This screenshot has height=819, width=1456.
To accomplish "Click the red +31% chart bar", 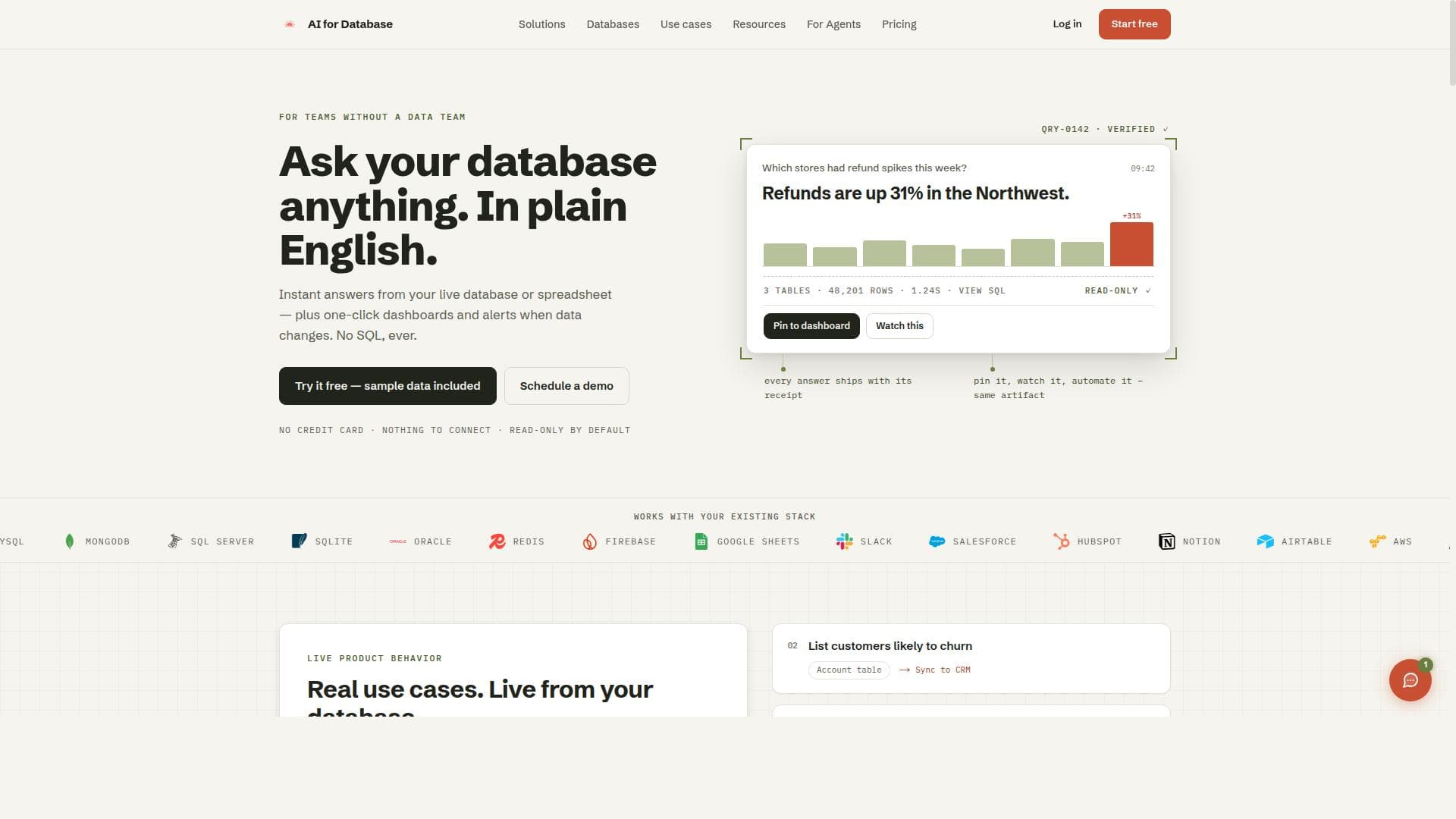I will 1131,244.
